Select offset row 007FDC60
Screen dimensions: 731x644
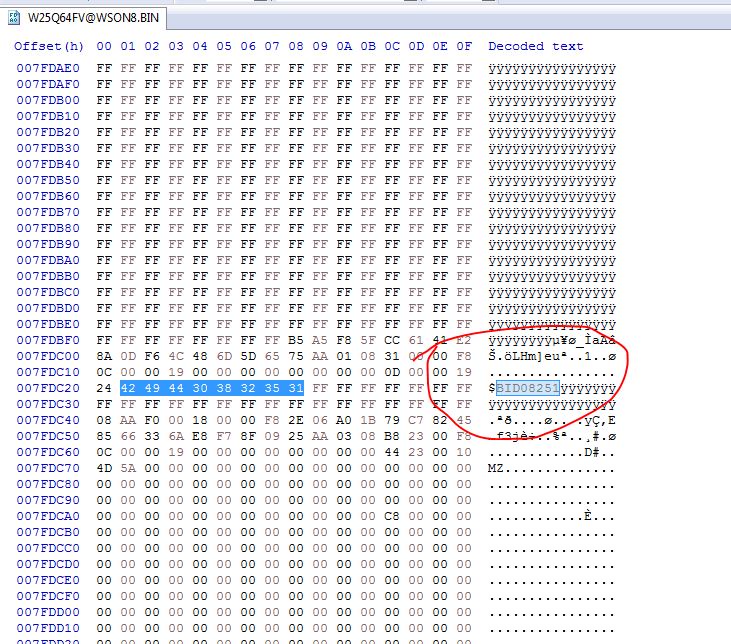48,452
